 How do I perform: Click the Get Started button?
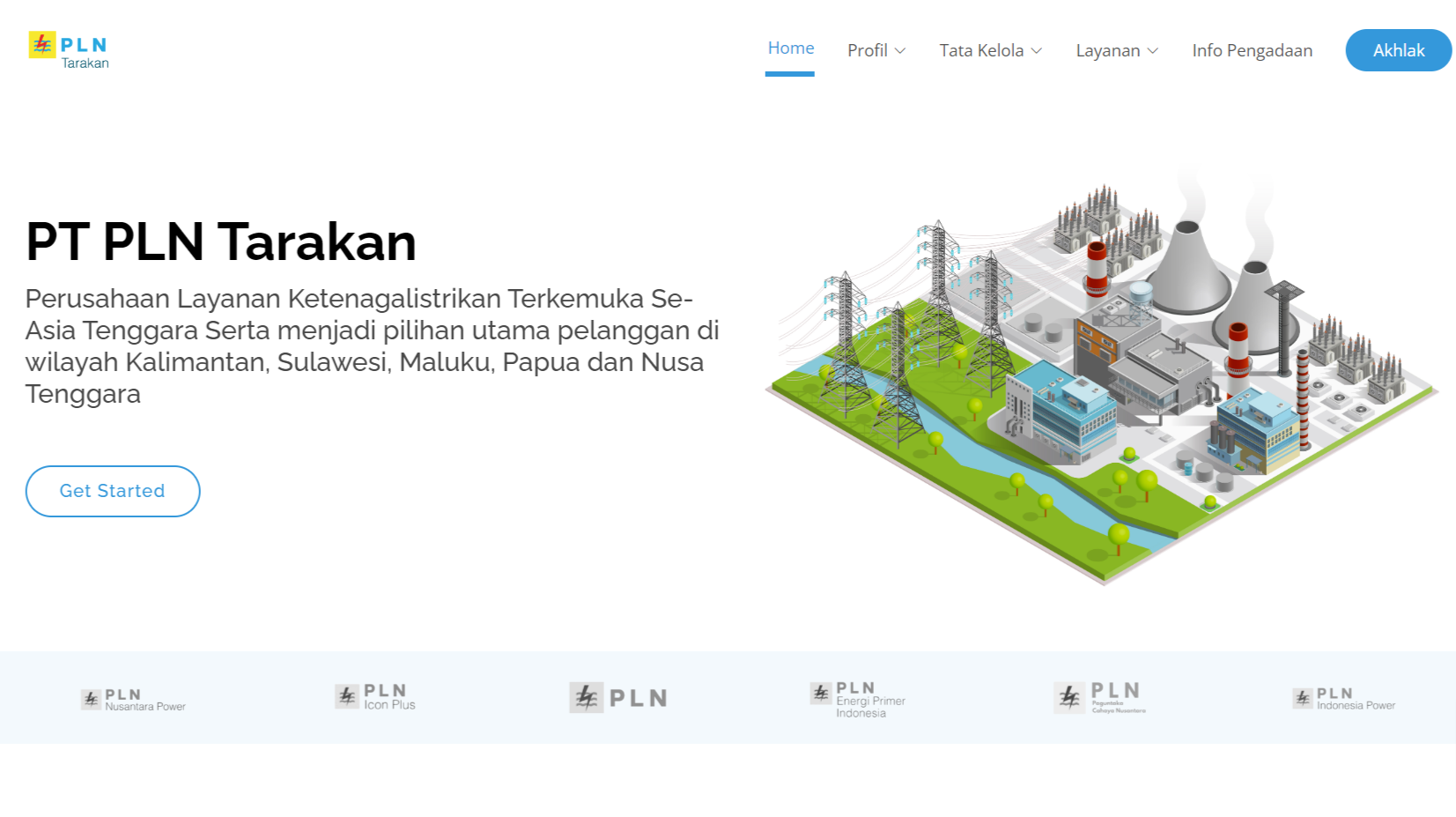pyautogui.click(x=113, y=491)
